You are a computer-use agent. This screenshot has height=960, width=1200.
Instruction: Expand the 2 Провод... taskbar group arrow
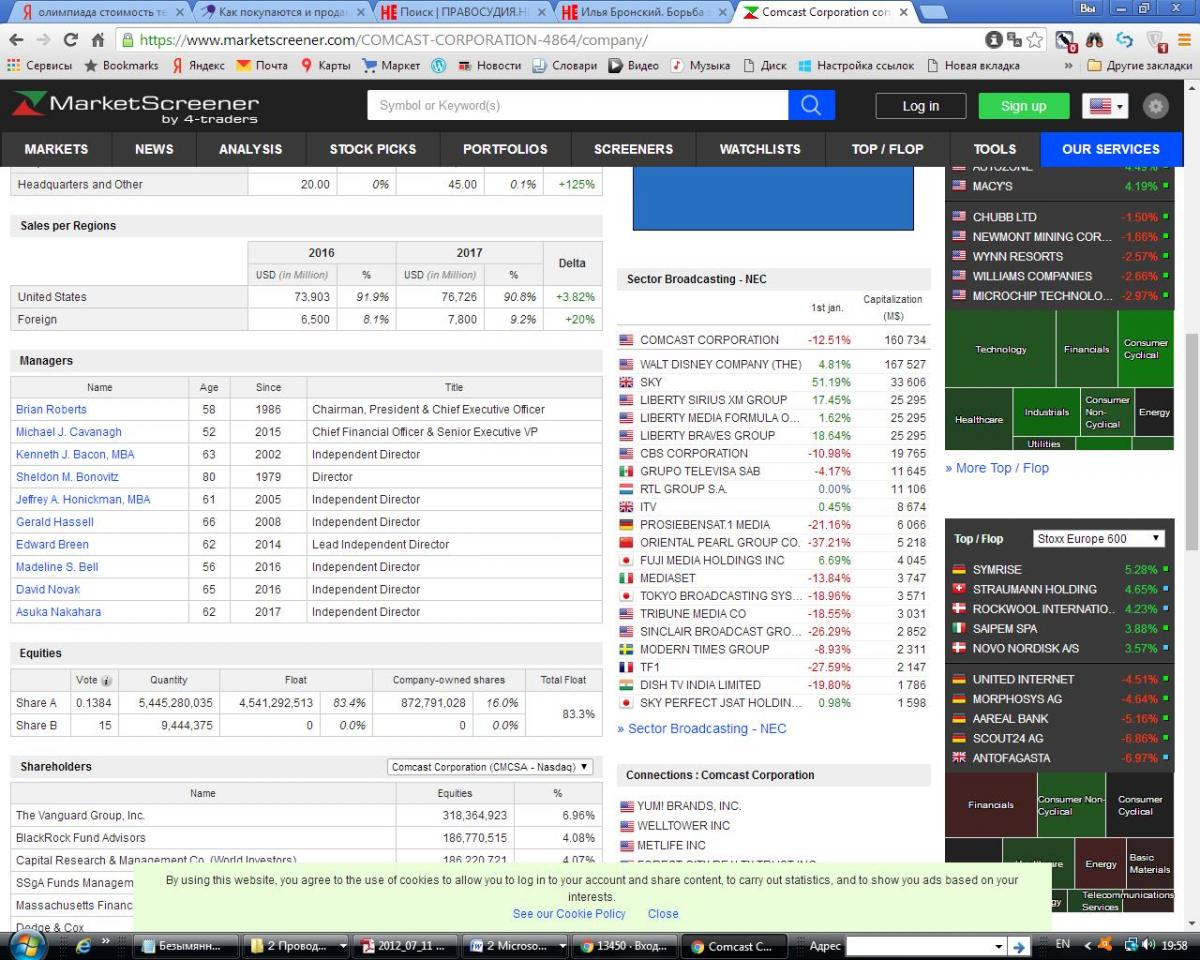pyautogui.click(x=344, y=946)
